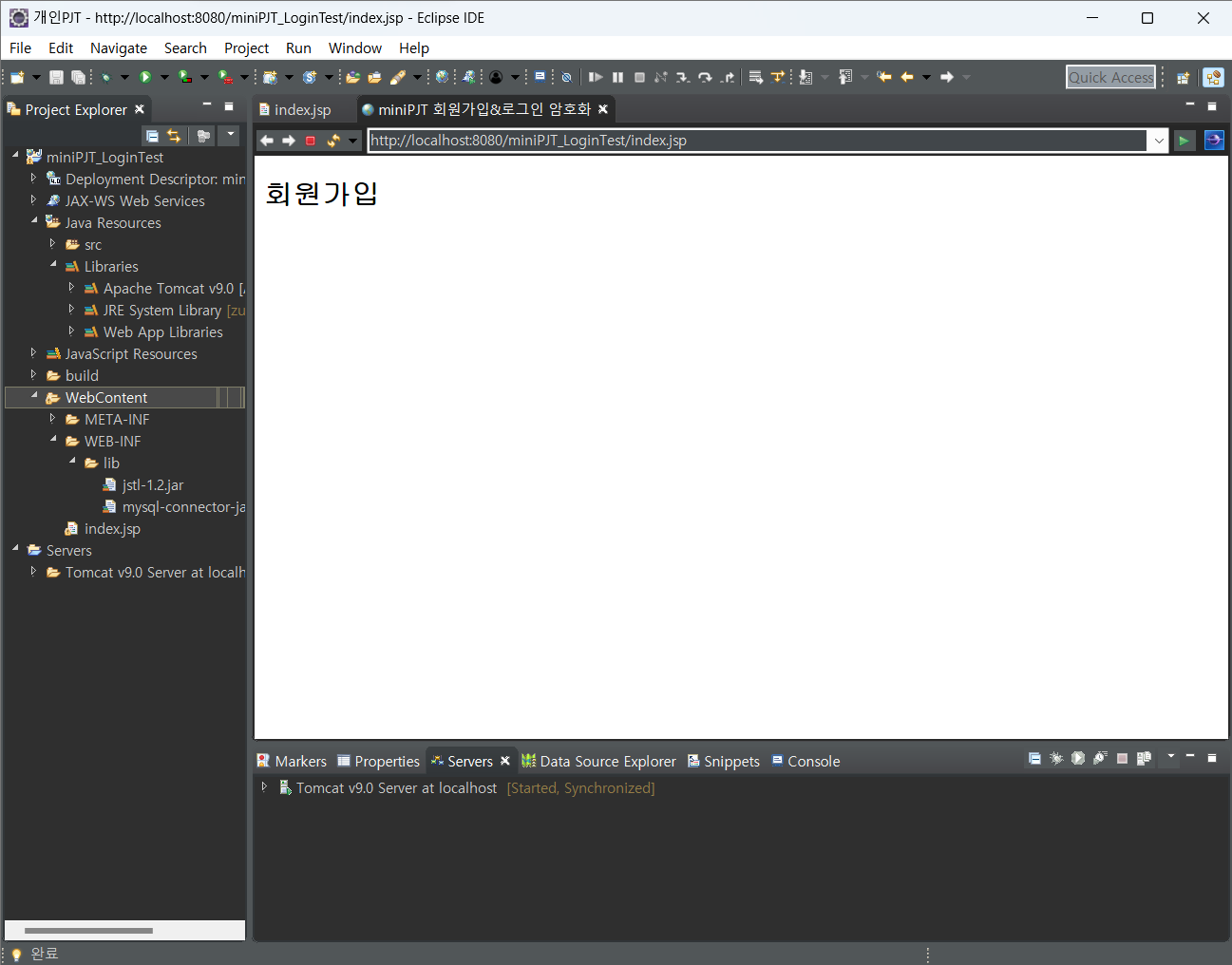Open Project Explorer View Menu dropdown
Image resolution: width=1232 pixels, height=965 pixels.
230,136
